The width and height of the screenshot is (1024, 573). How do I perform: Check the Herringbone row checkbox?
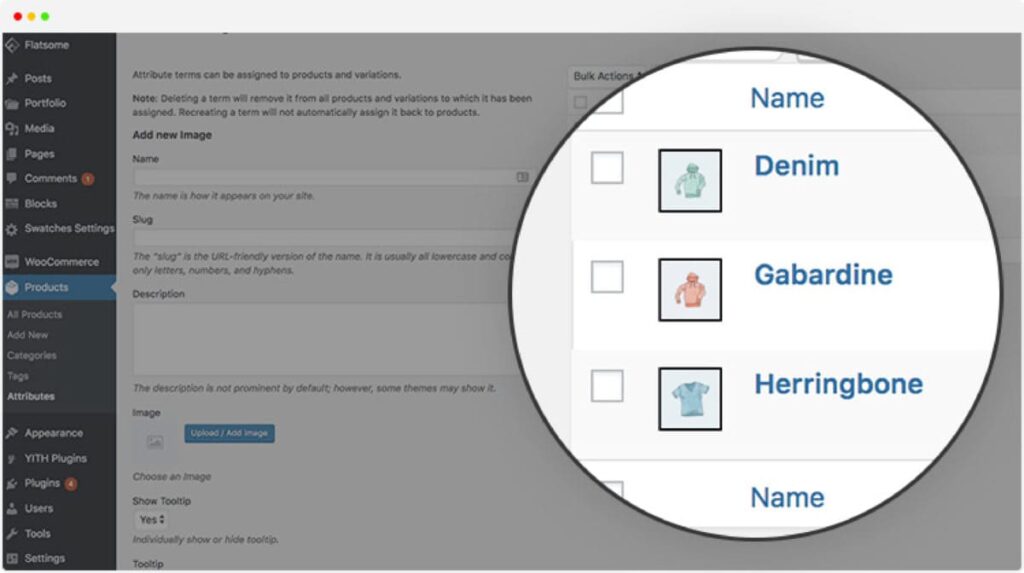[x=607, y=385]
